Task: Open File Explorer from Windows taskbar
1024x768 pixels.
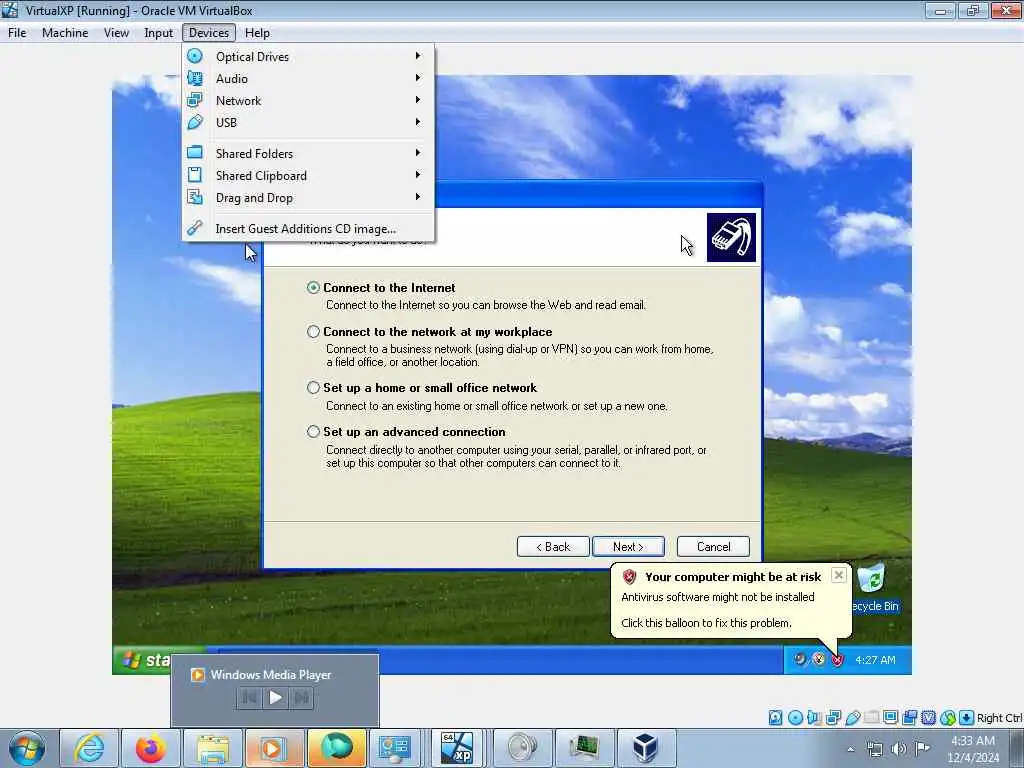Action: click(x=213, y=748)
